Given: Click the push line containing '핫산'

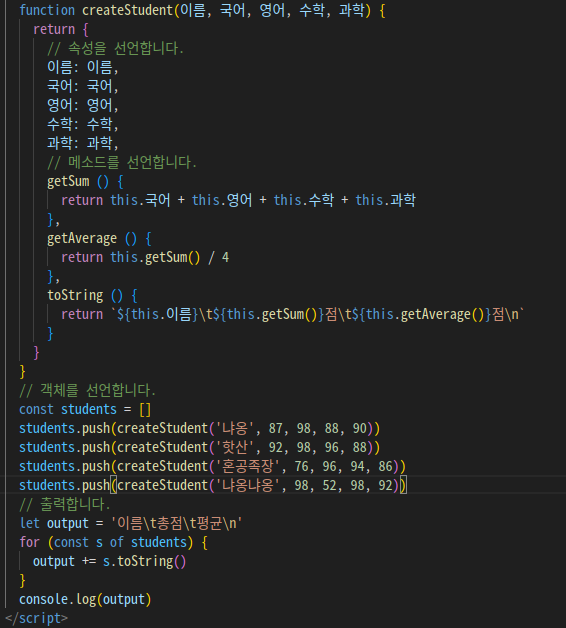Looking at the screenshot, I should point(199,447).
